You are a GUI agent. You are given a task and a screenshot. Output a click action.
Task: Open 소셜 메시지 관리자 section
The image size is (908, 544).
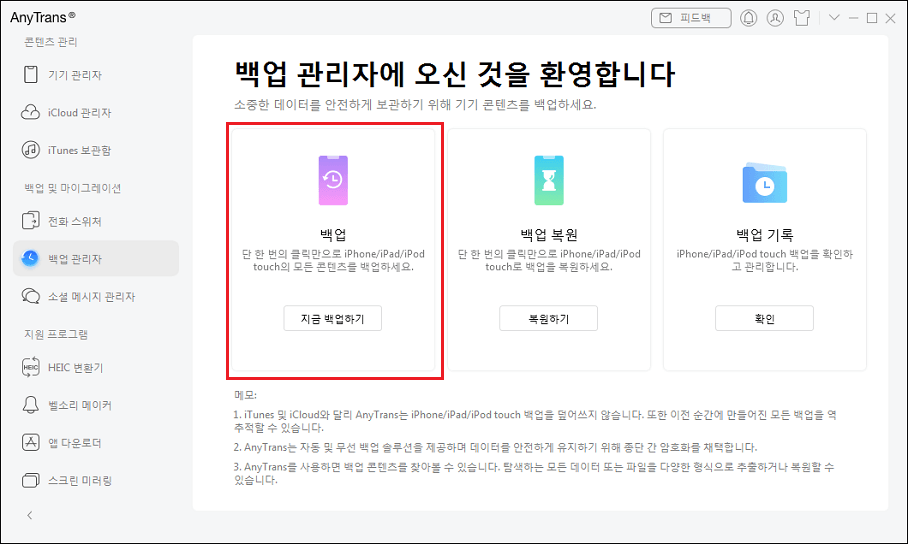pos(91,296)
